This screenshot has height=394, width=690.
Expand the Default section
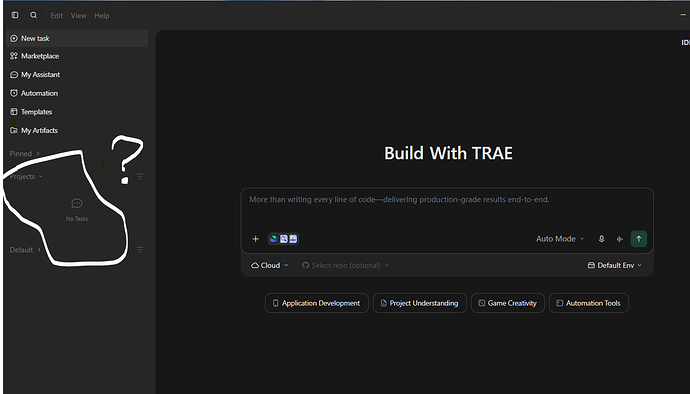click(25, 250)
